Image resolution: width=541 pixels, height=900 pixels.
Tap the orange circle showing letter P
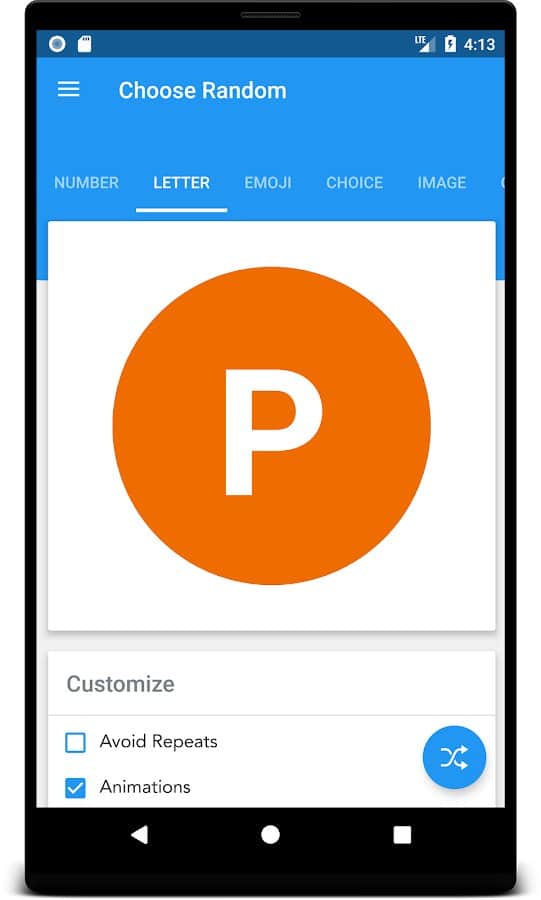(271, 426)
